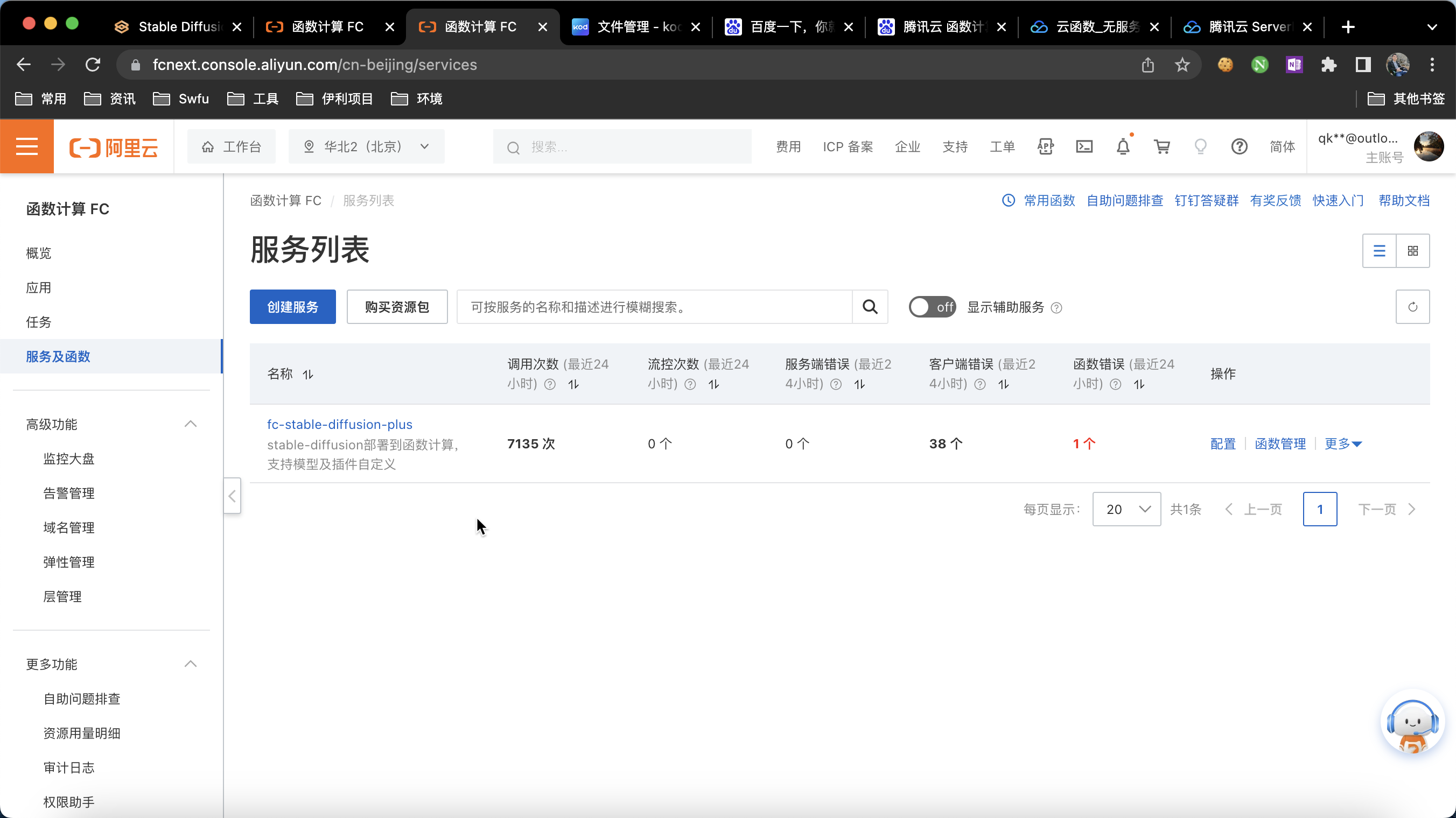1456x818 pixels.
Task: Open the page size 20 dropdown
Action: pos(1126,509)
